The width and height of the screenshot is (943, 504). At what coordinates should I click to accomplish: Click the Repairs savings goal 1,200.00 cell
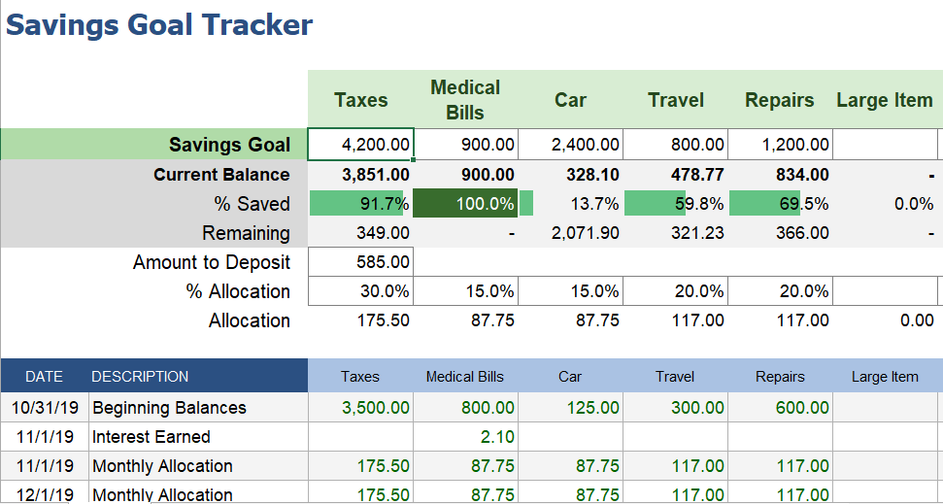[780, 145]
